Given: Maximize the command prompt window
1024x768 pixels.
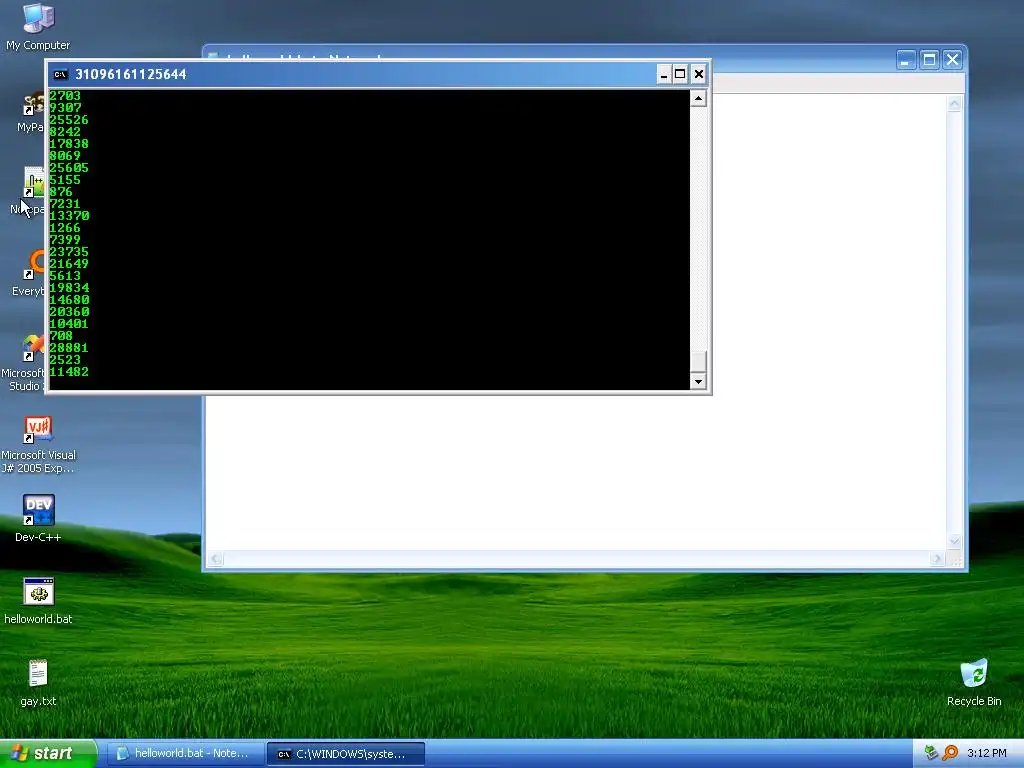Looking at the screenshot, I should [680, 74].
